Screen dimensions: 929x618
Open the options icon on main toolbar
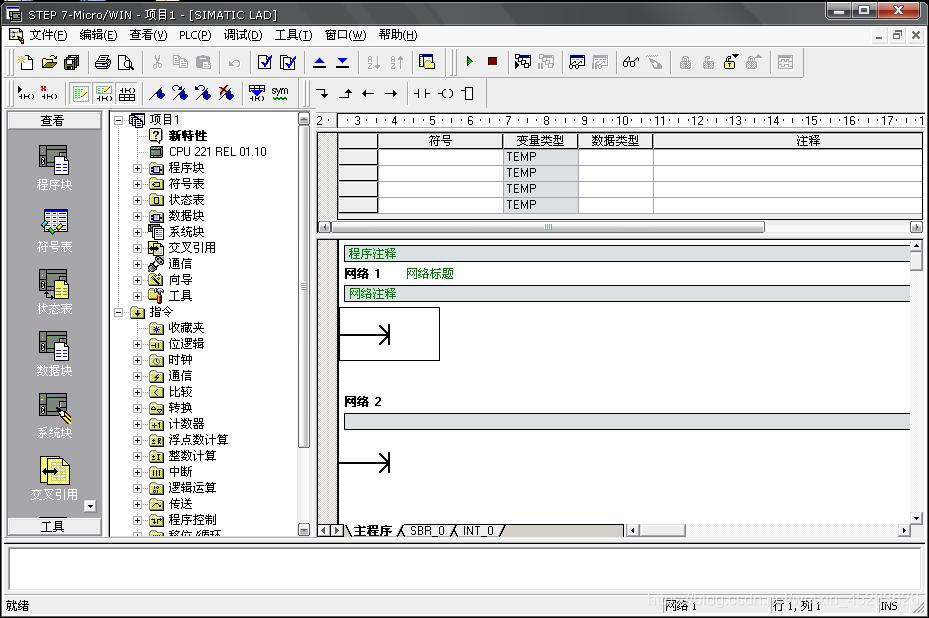point(427,62)
